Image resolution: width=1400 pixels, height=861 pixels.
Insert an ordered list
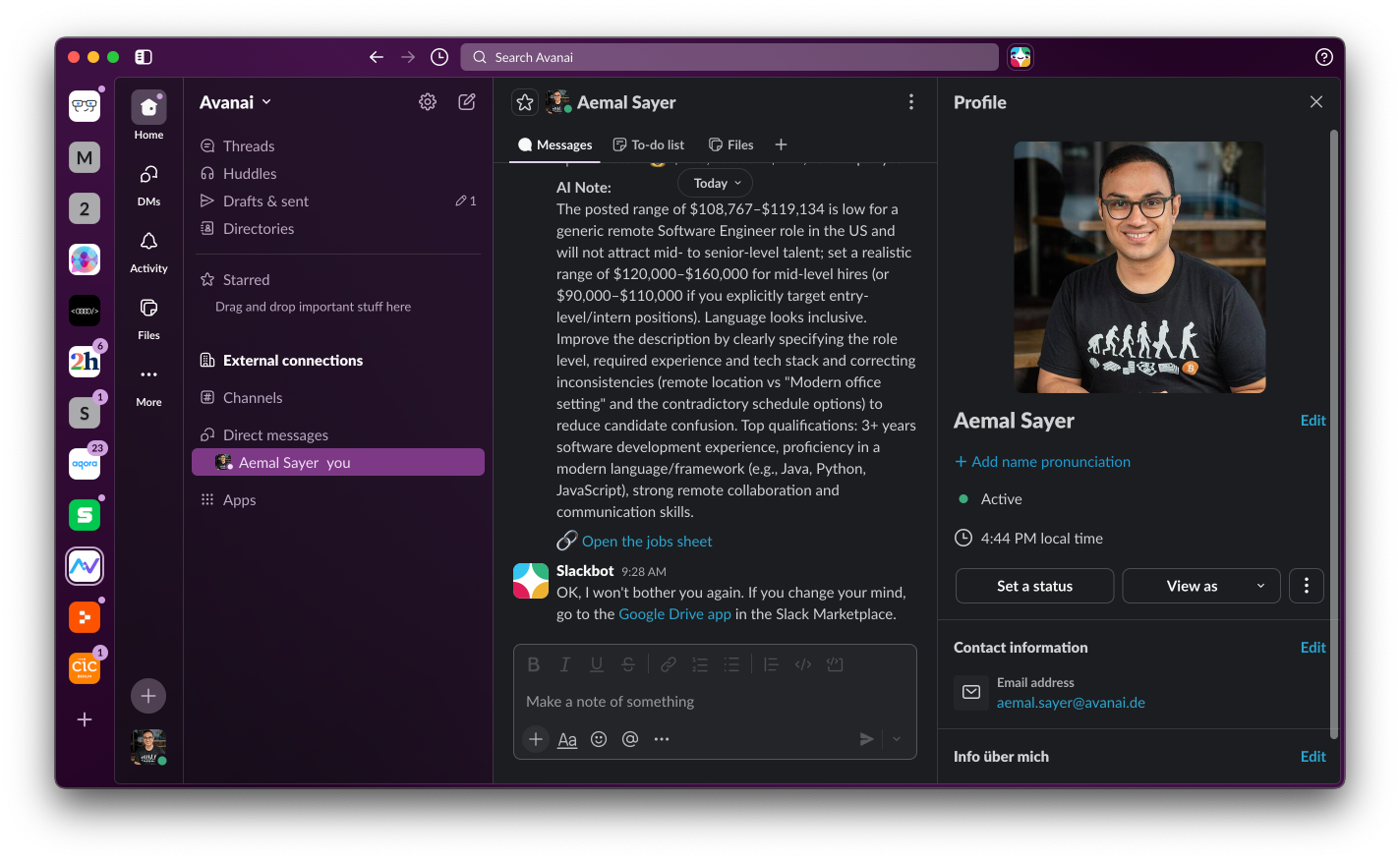click(700, 664)
